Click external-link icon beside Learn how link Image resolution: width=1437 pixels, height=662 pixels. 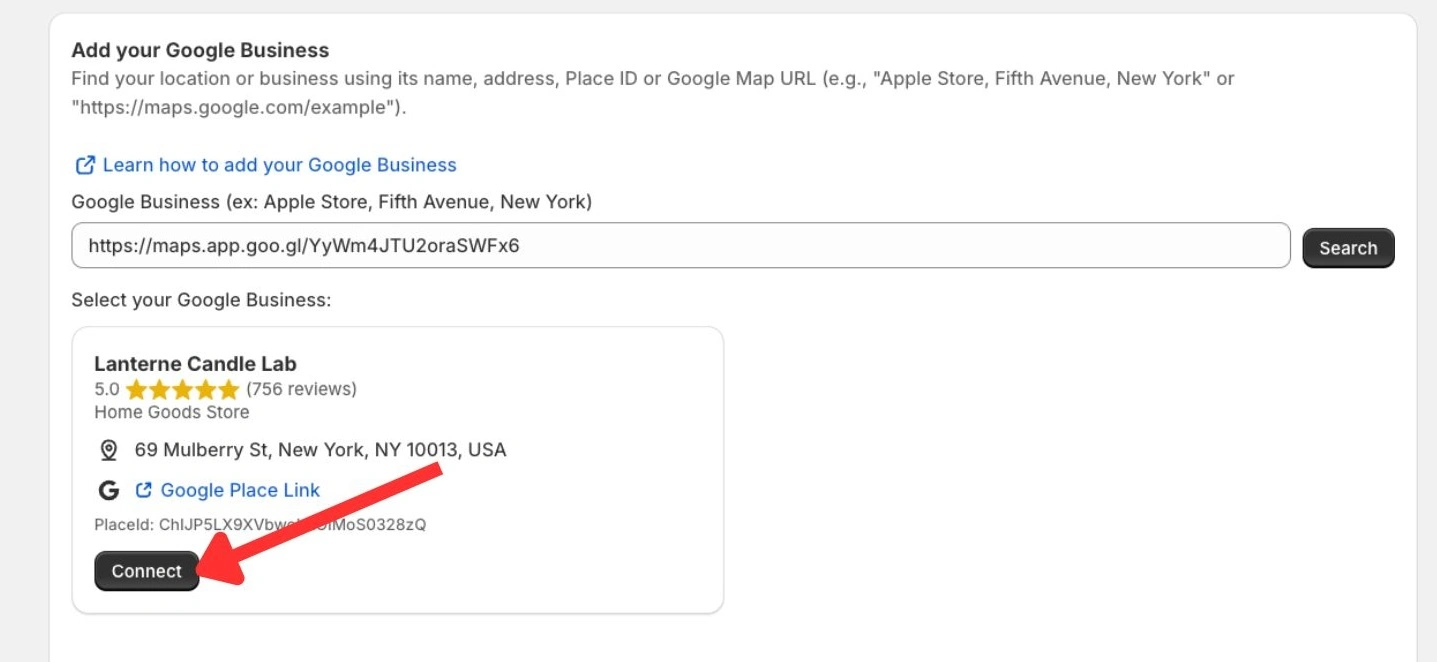[x=86, y=165]
